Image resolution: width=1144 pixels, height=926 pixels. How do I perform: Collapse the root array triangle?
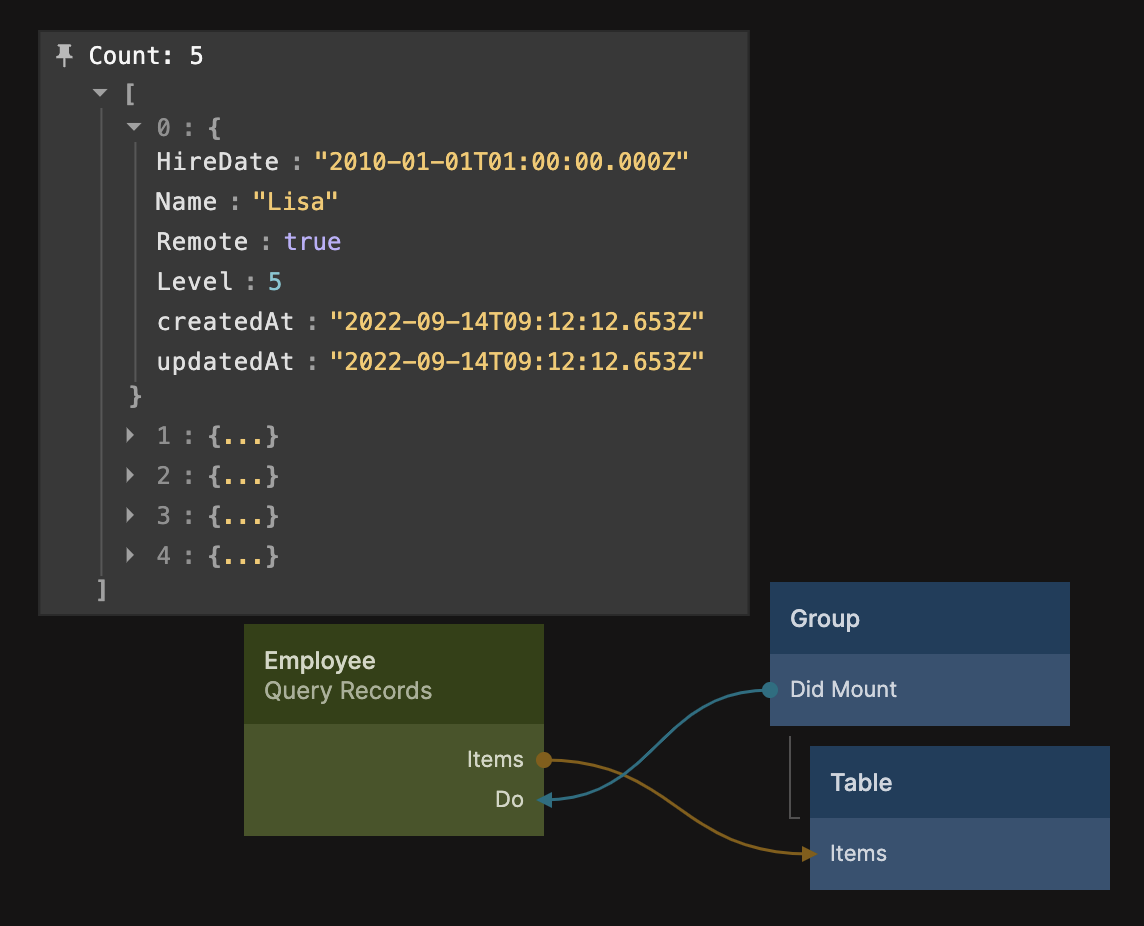[99, 93]
